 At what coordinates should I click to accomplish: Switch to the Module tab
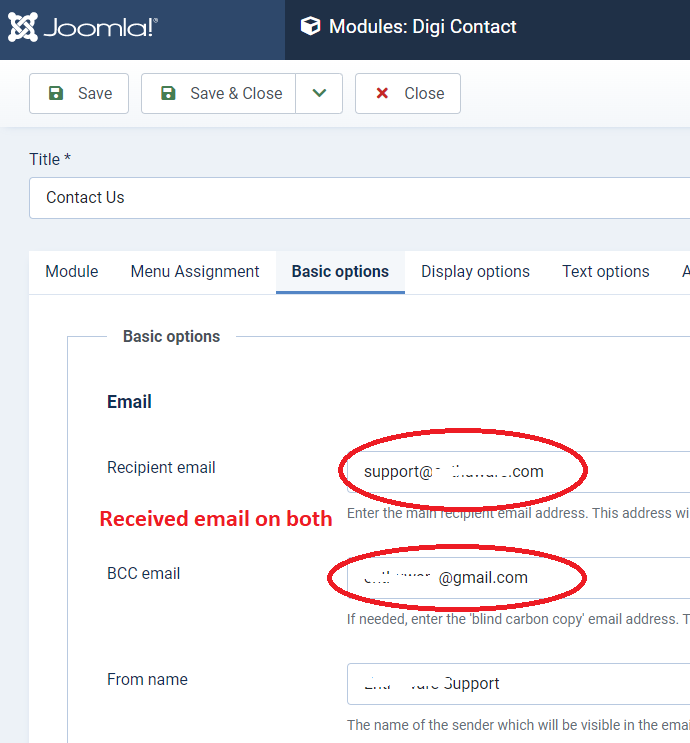click(72, 272)
